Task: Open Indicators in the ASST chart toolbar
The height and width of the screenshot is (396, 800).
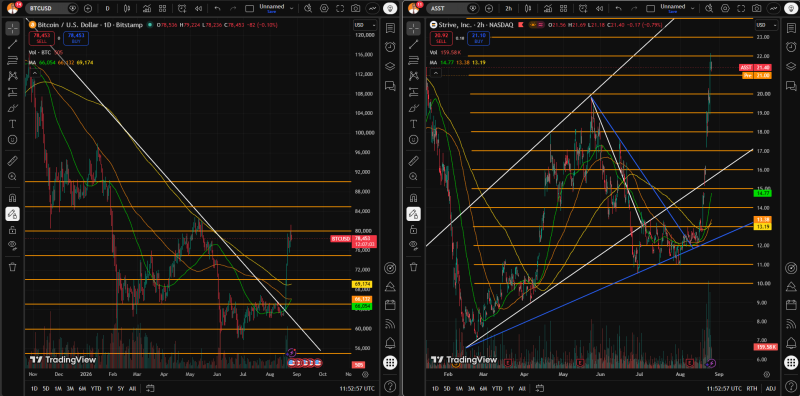Action: pyautogui.click(x=548, y=8)
